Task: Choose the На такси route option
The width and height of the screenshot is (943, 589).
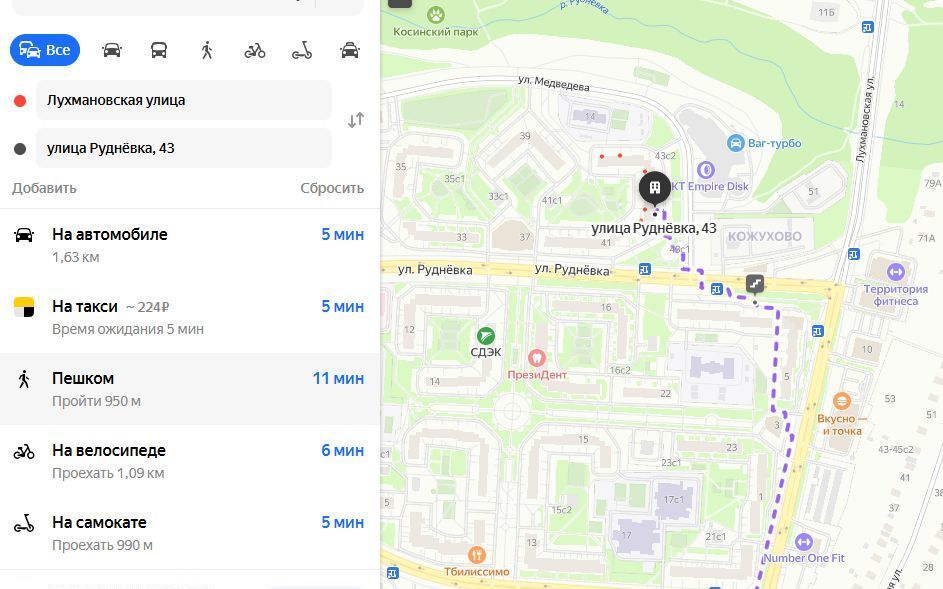Action: pyautogui.click(x=189, y=318)
